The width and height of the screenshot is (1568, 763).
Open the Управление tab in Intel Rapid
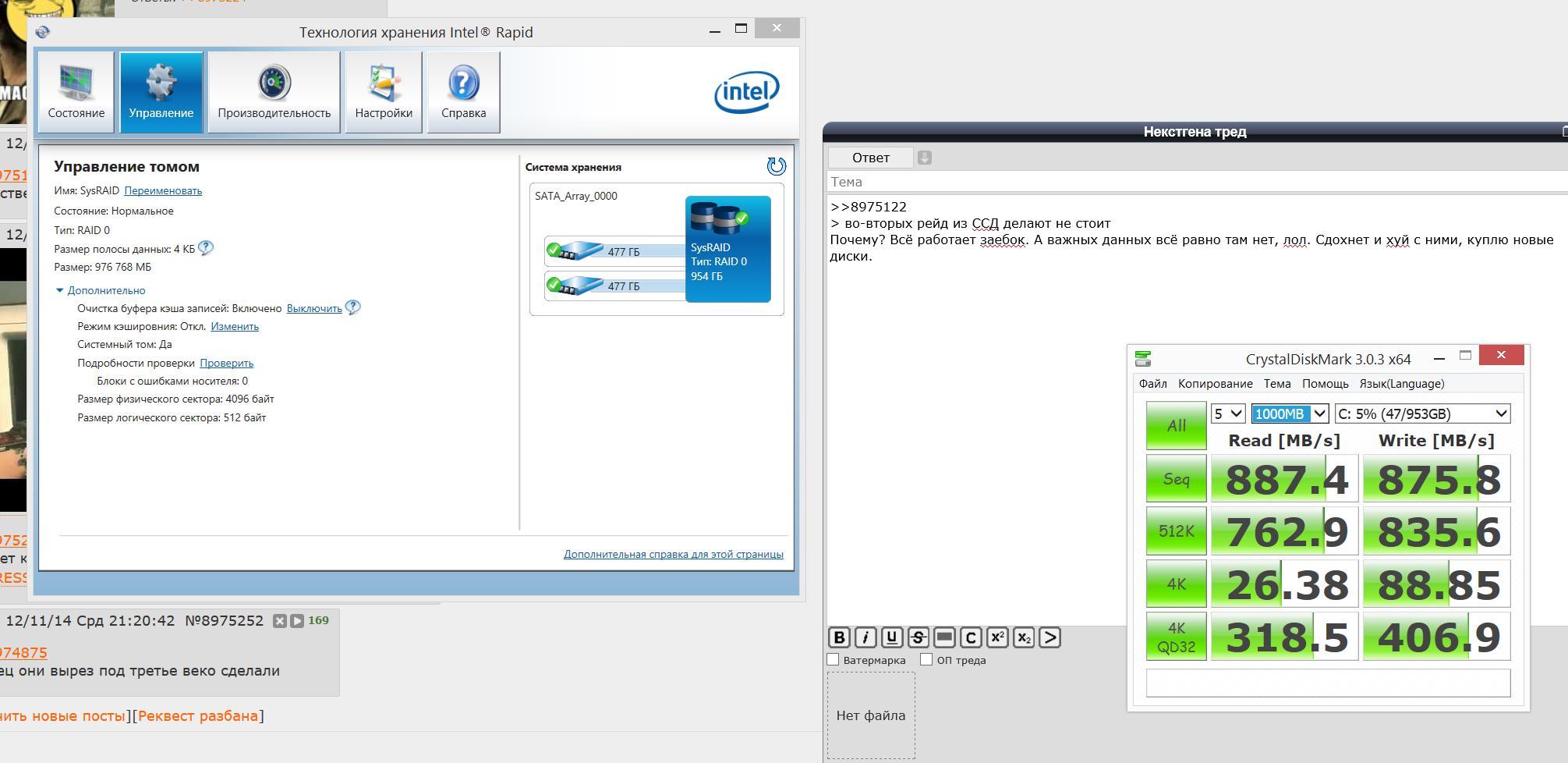pos(161,92)
